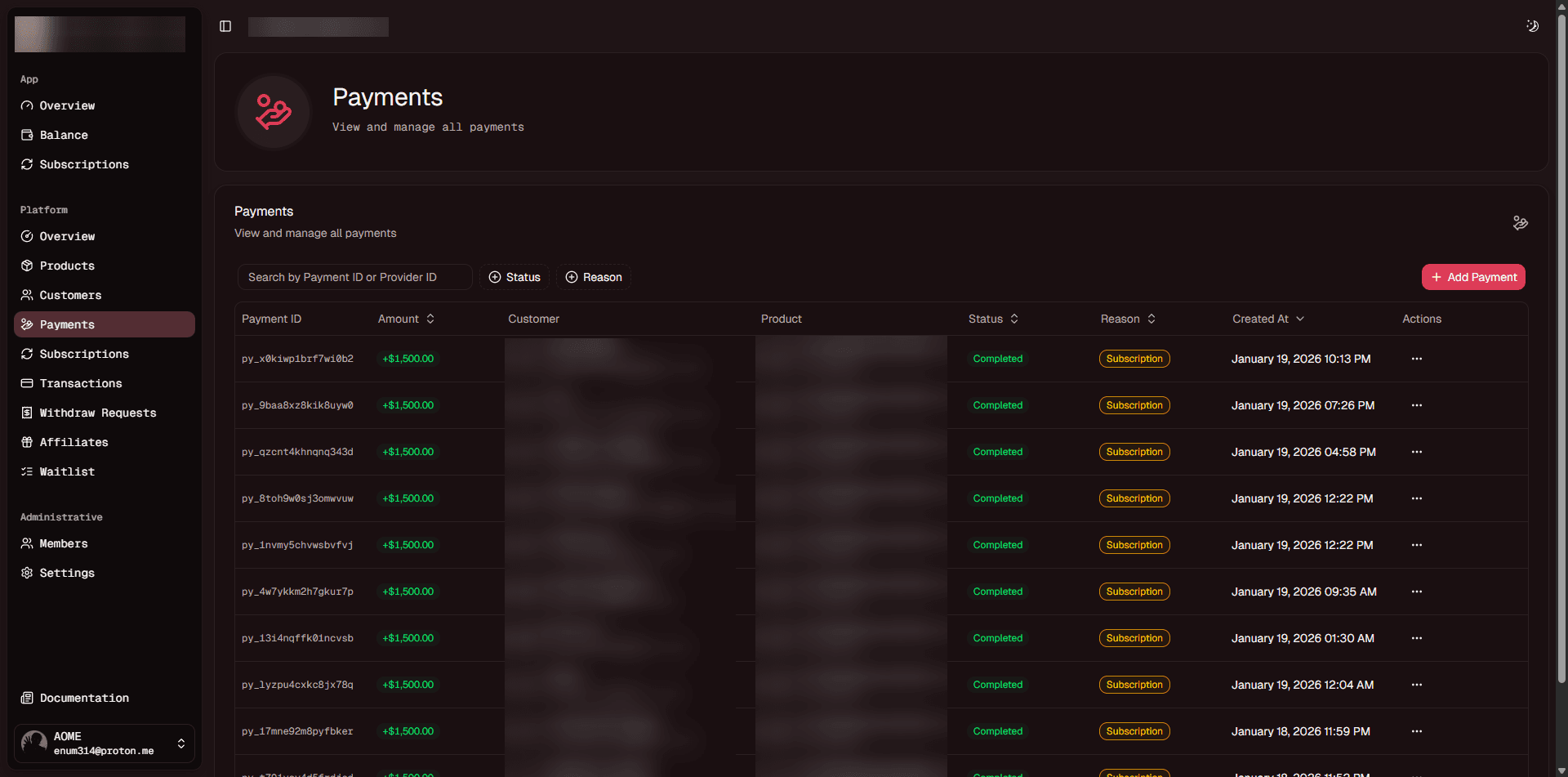This screenshot has height=777, width=1568.
Task: Click the payments hand icon above Add Payment
Action: (1520, 222)
